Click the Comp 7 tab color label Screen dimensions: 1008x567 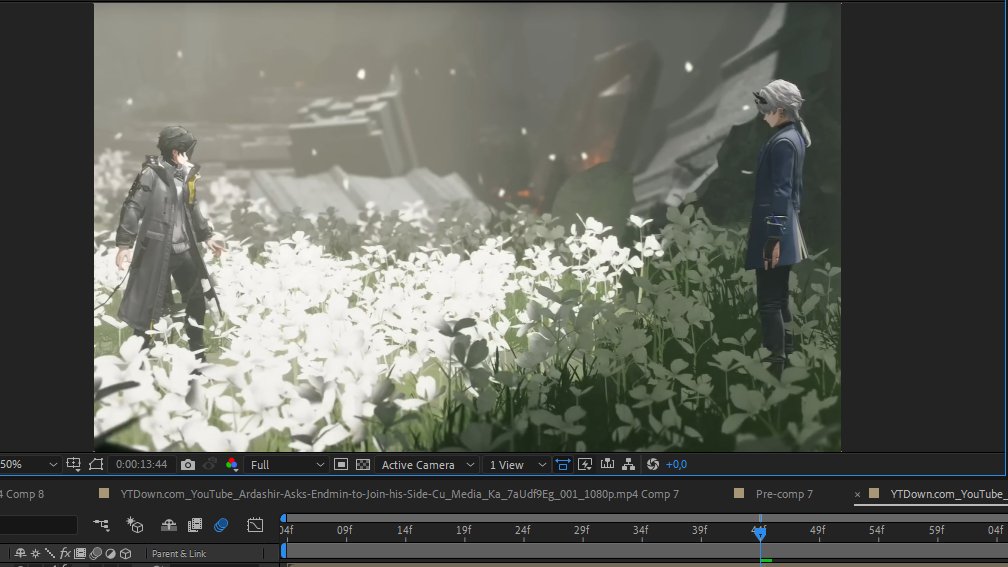(x=104, y=493)
